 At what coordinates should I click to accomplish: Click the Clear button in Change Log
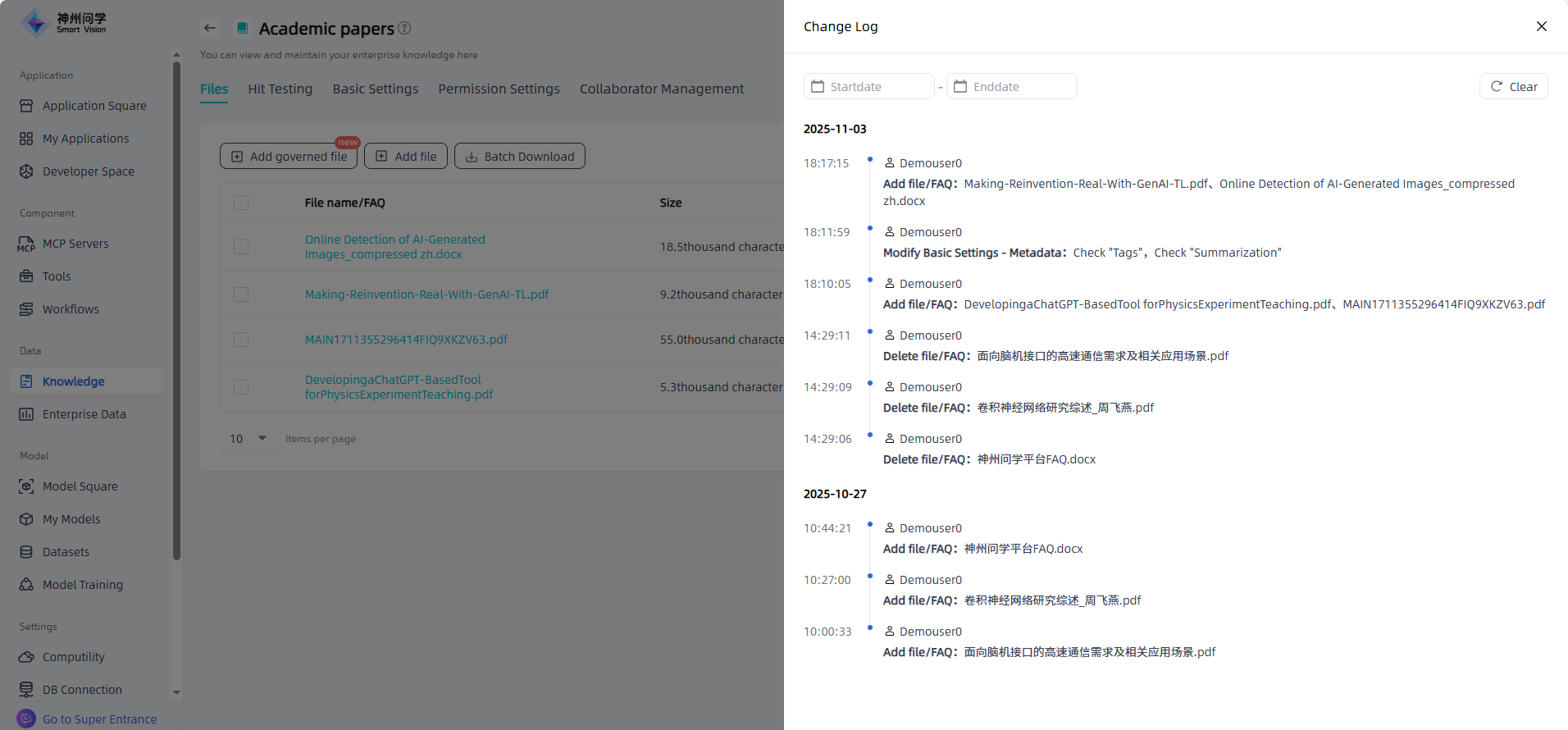tap(1513, 87)
